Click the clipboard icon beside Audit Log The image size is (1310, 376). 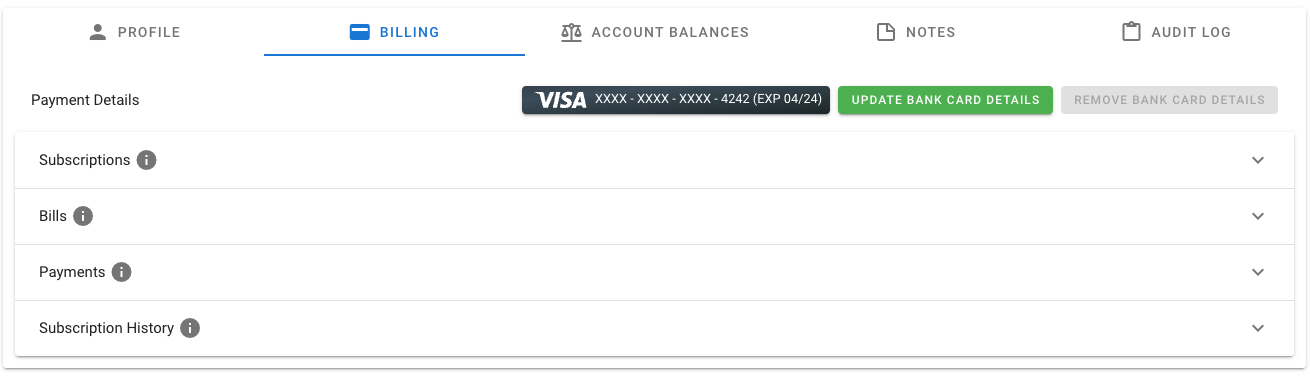click(x=1131, y=32)
